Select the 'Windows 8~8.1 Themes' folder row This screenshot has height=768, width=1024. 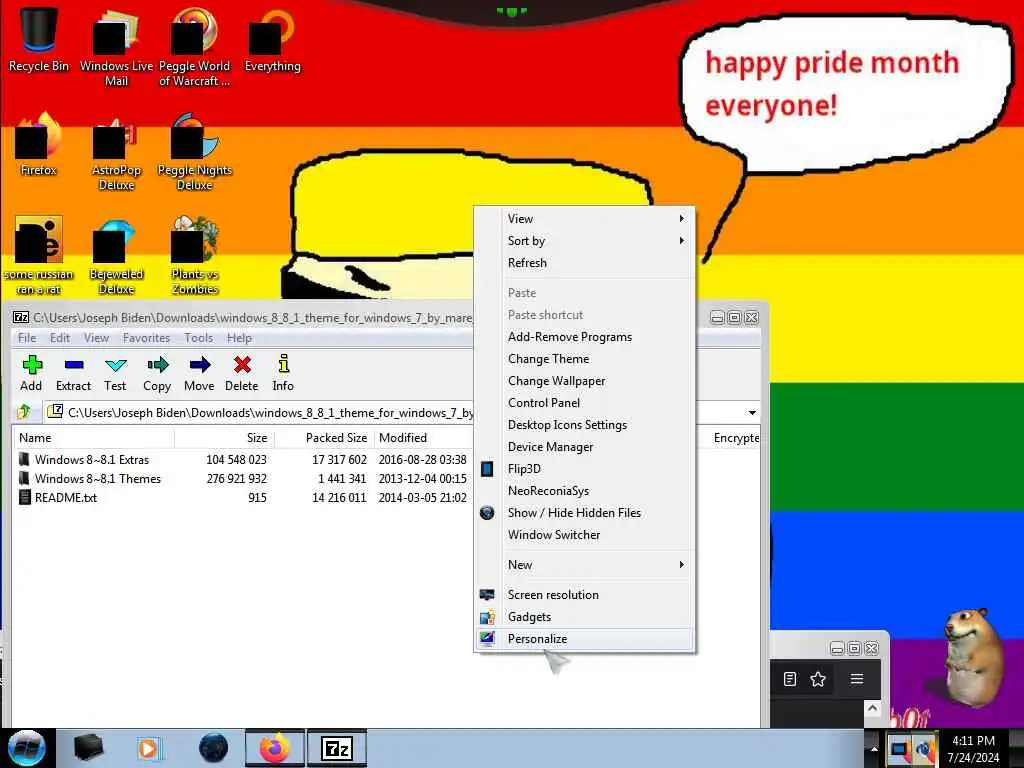[x=243, y=479]
